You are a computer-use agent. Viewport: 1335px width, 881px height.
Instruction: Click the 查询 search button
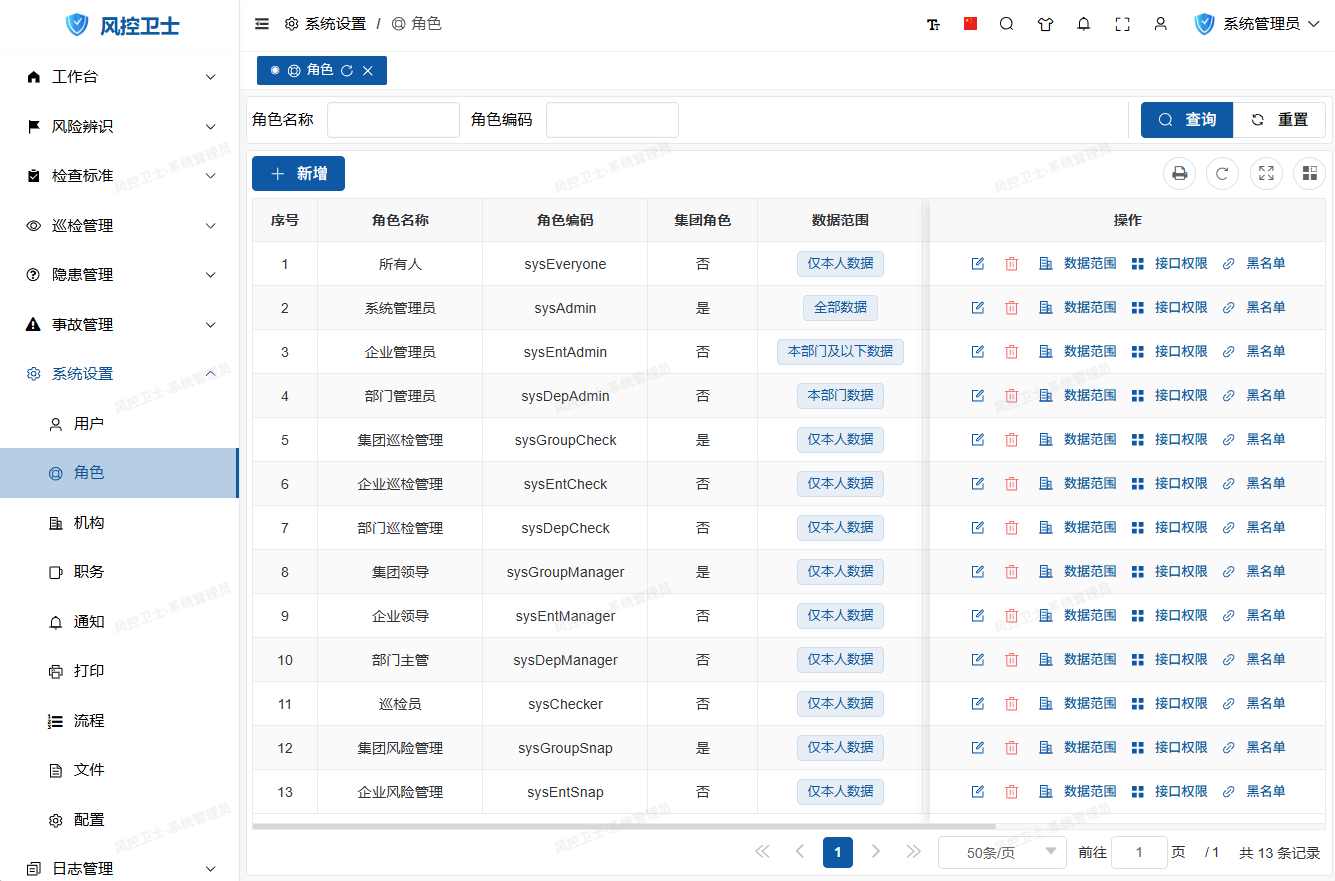1187,120
